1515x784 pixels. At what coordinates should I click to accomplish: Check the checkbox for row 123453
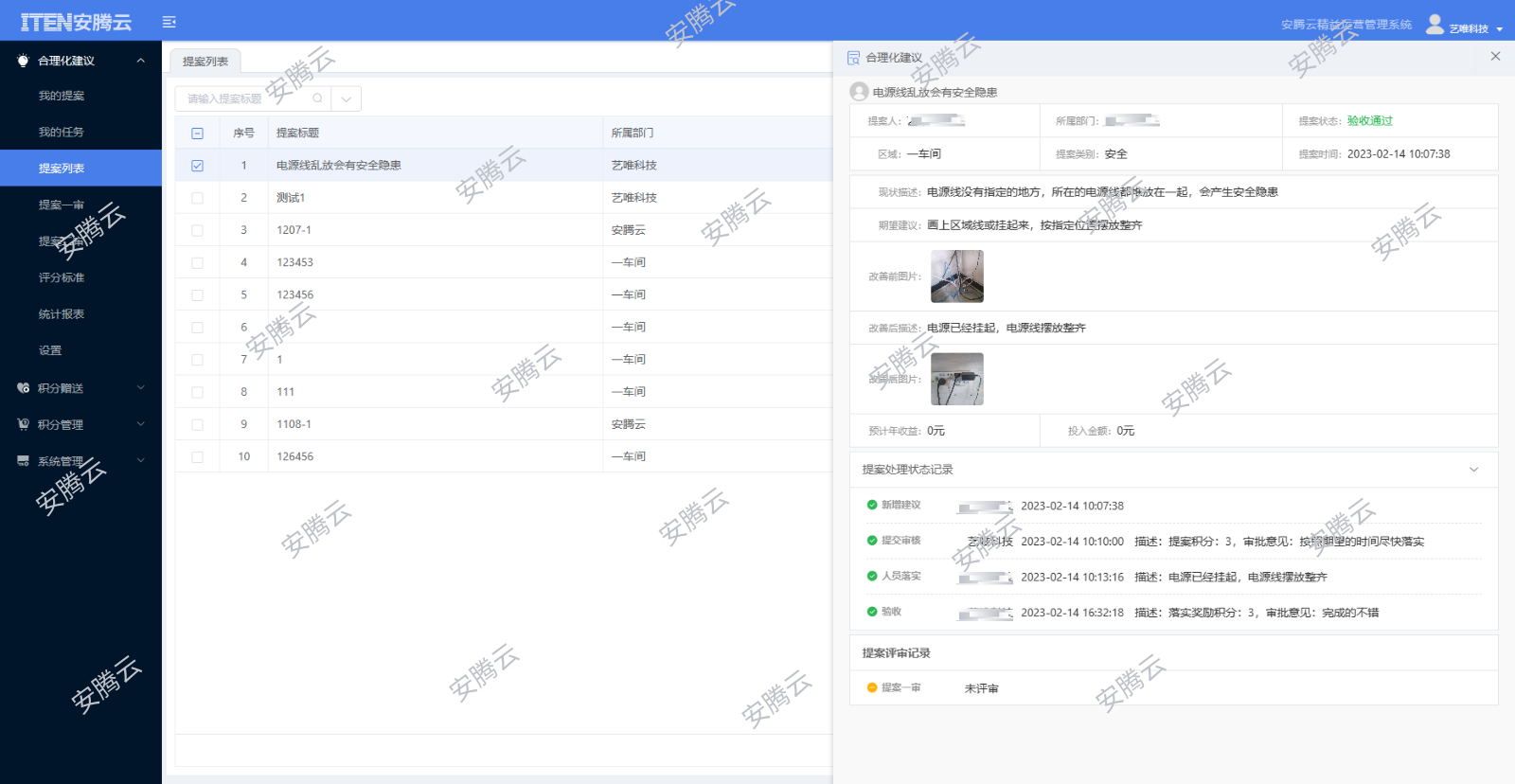[x=197, y=262]
